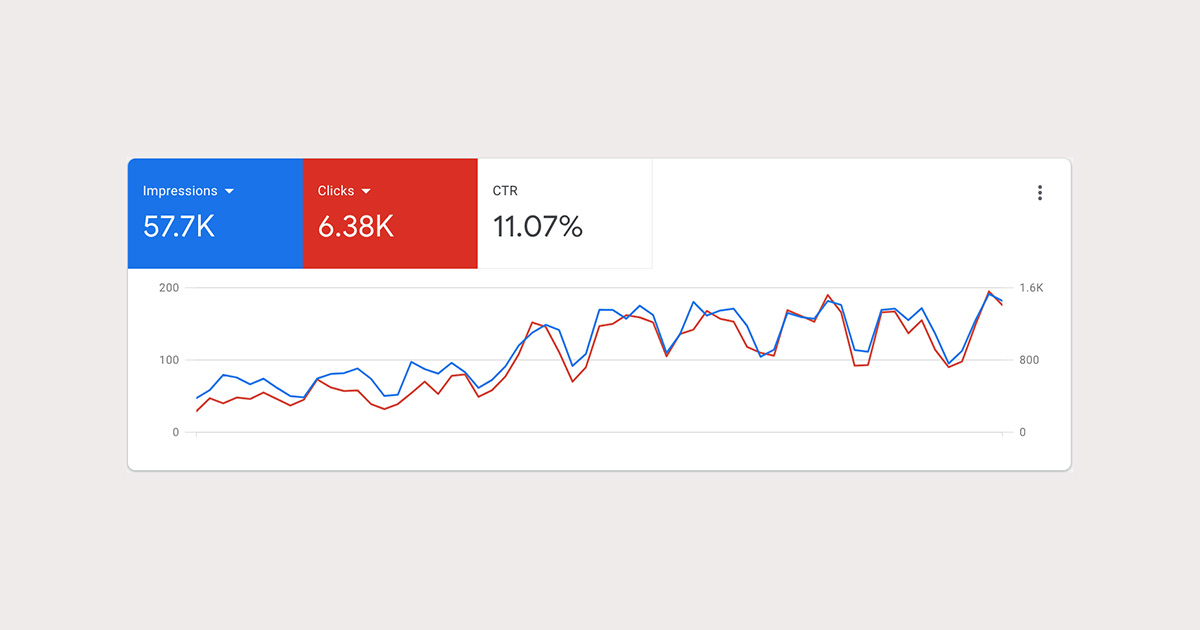This screenshot has width=1200, height=630.
Task: Click the Impressions label text
Action: (180, 191)
